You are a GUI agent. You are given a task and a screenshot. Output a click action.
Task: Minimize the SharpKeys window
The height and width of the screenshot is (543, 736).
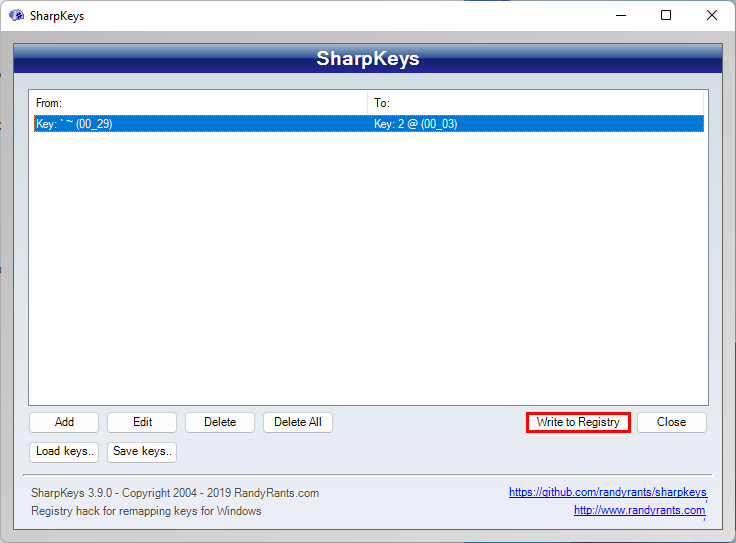coord(621,15)
